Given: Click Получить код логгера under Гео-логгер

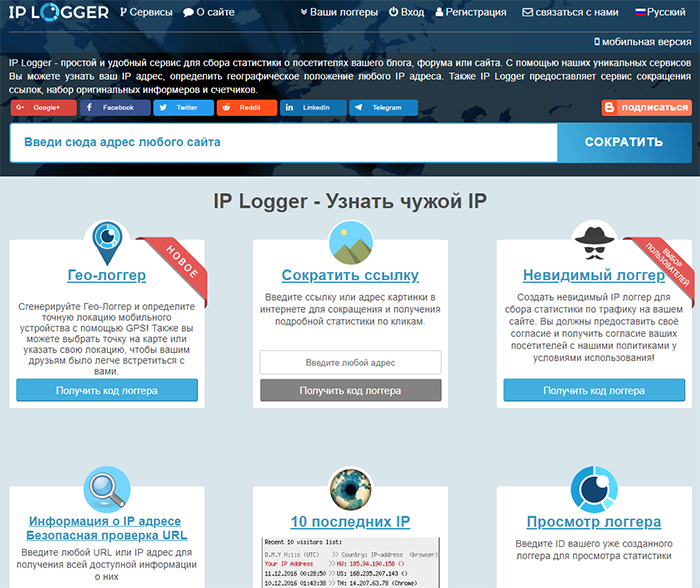Looking at the screenshot, I should click(107, 390).
